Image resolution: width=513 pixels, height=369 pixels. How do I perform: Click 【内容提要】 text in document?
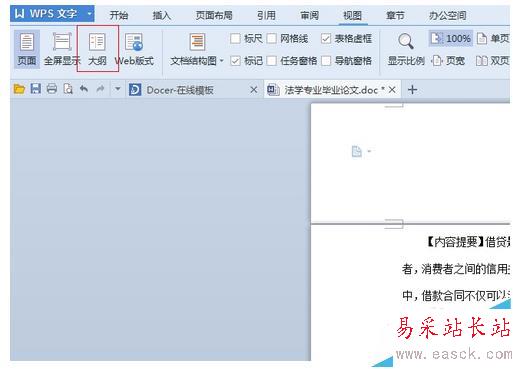(x=455, y=242)
